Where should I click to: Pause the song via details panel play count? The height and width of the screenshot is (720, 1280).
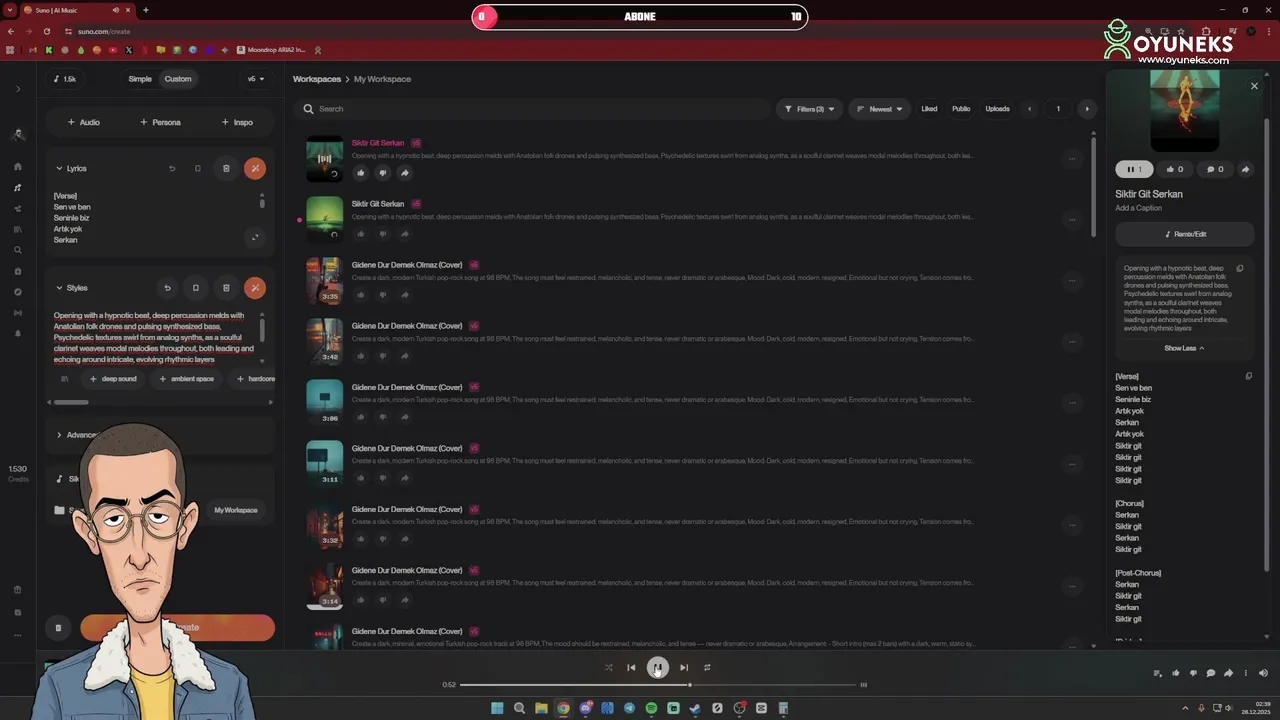tap(1134, 169)
